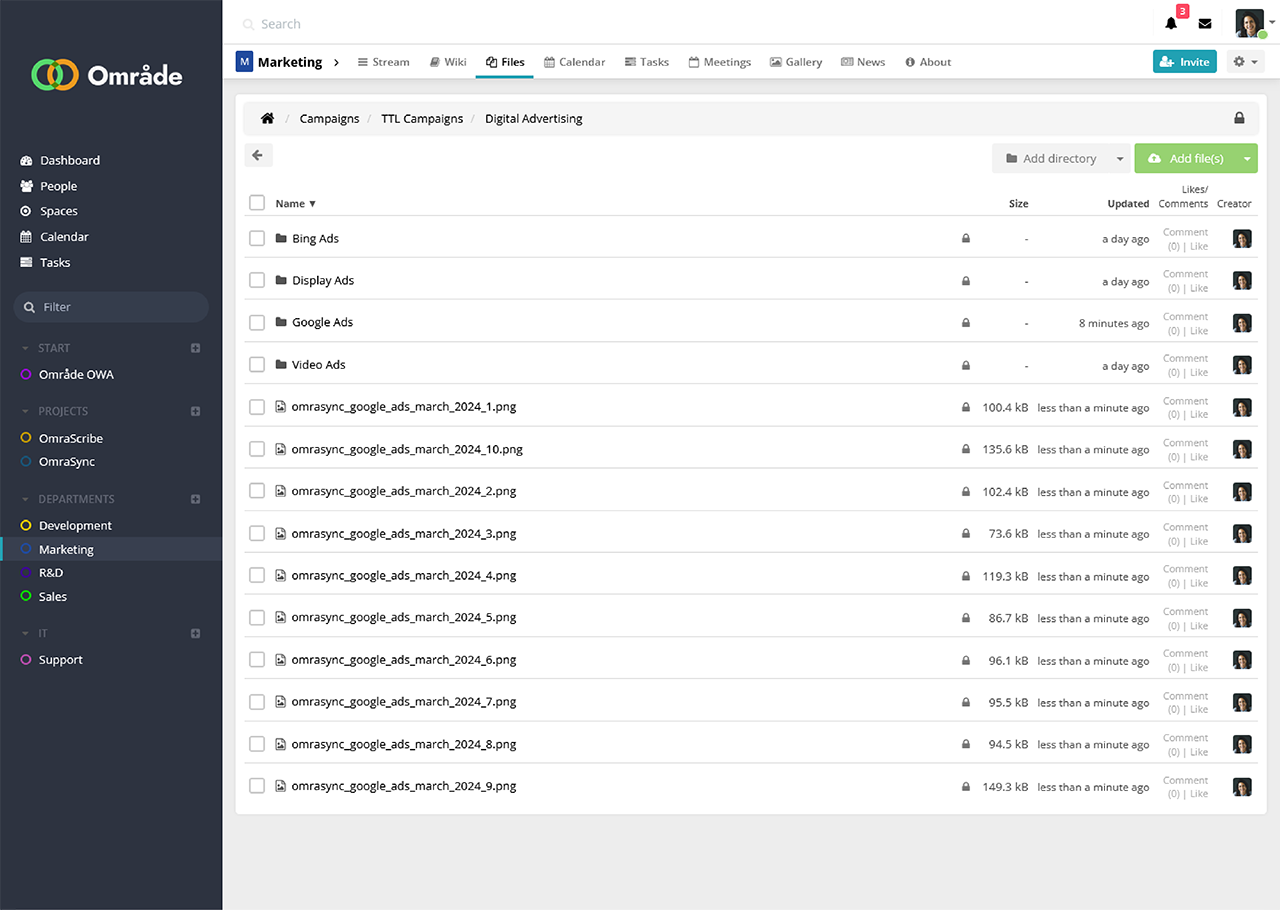Viewport: 1280px width, 910px height.
Task: Toggle the select-all checkbox in header
Action: pyautogui.click(x=257, y=203)
